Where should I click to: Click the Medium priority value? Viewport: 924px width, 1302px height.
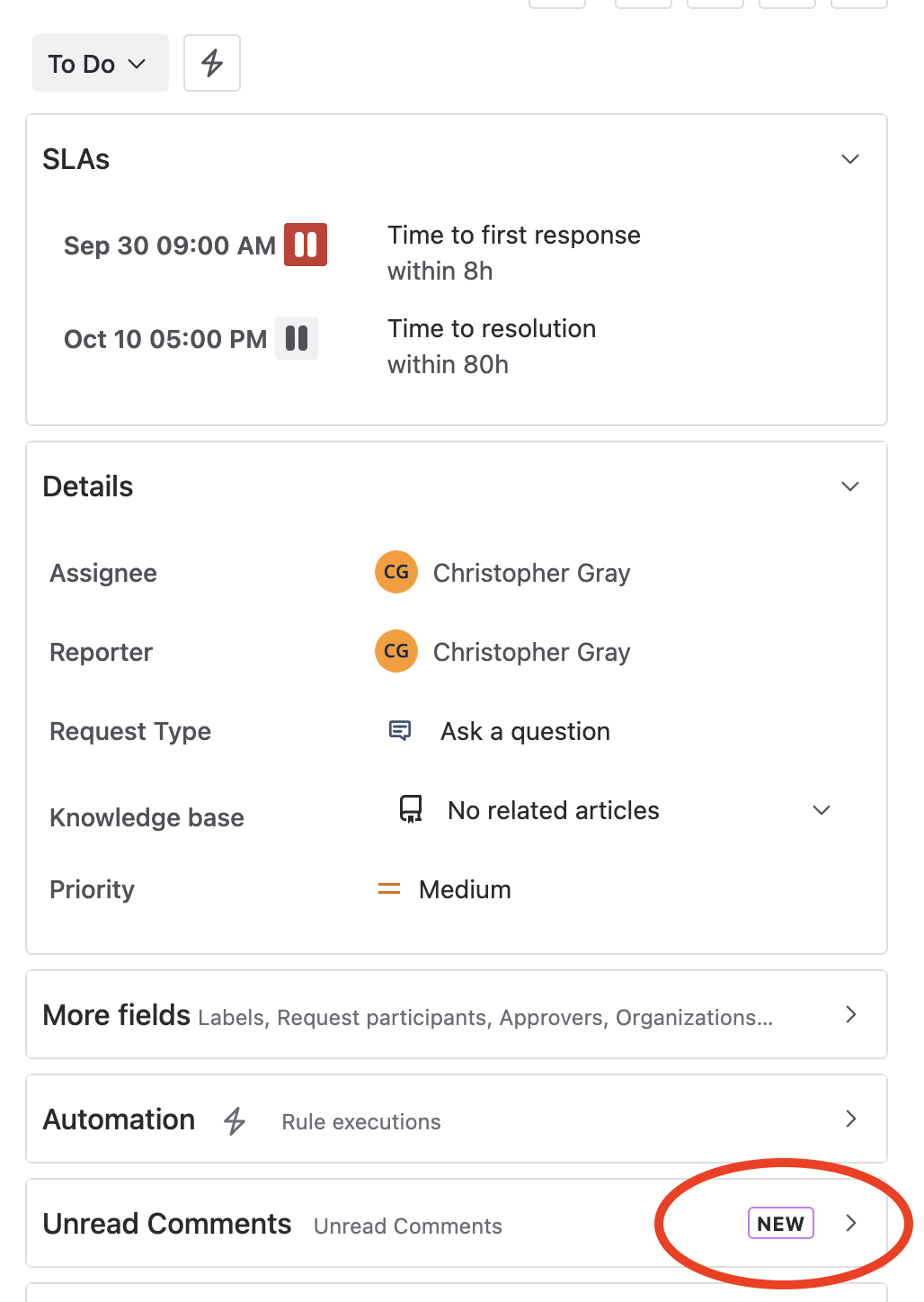point(465,889)
